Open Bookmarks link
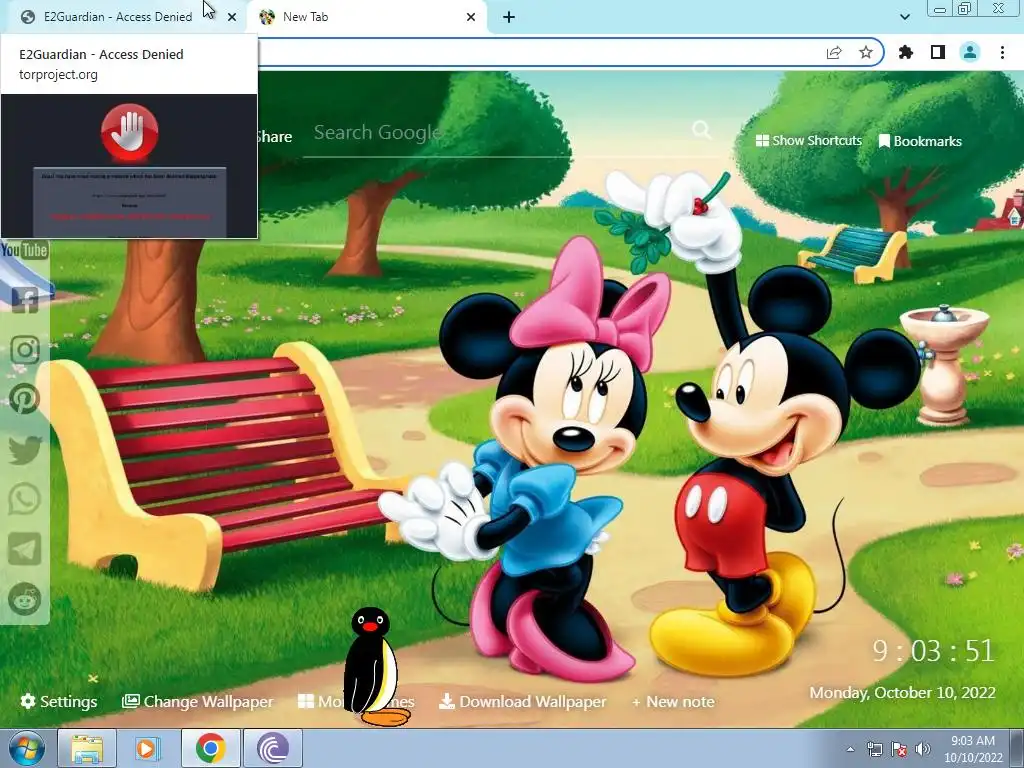Screen dimensions: 1024x768 920,141
